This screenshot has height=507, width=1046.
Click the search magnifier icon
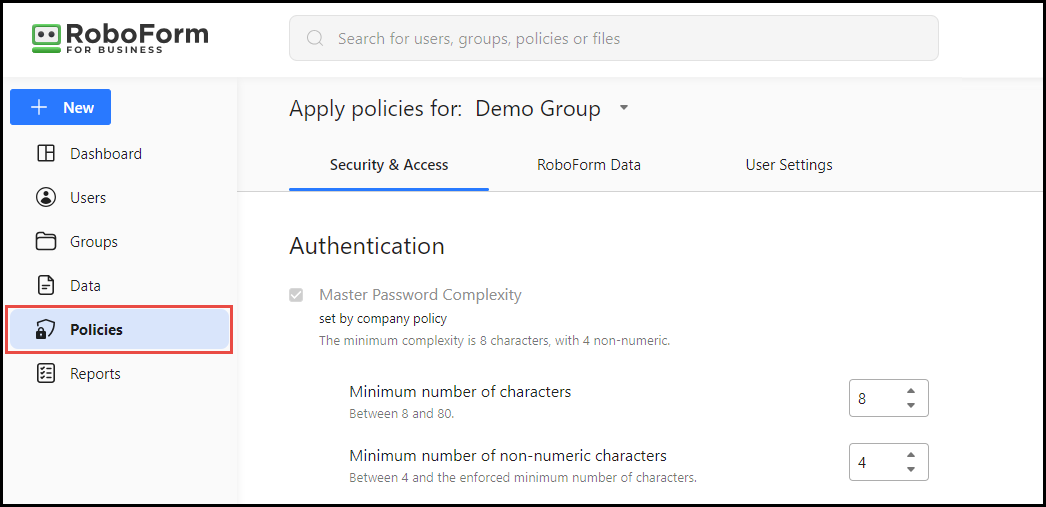tap(315, 38)
